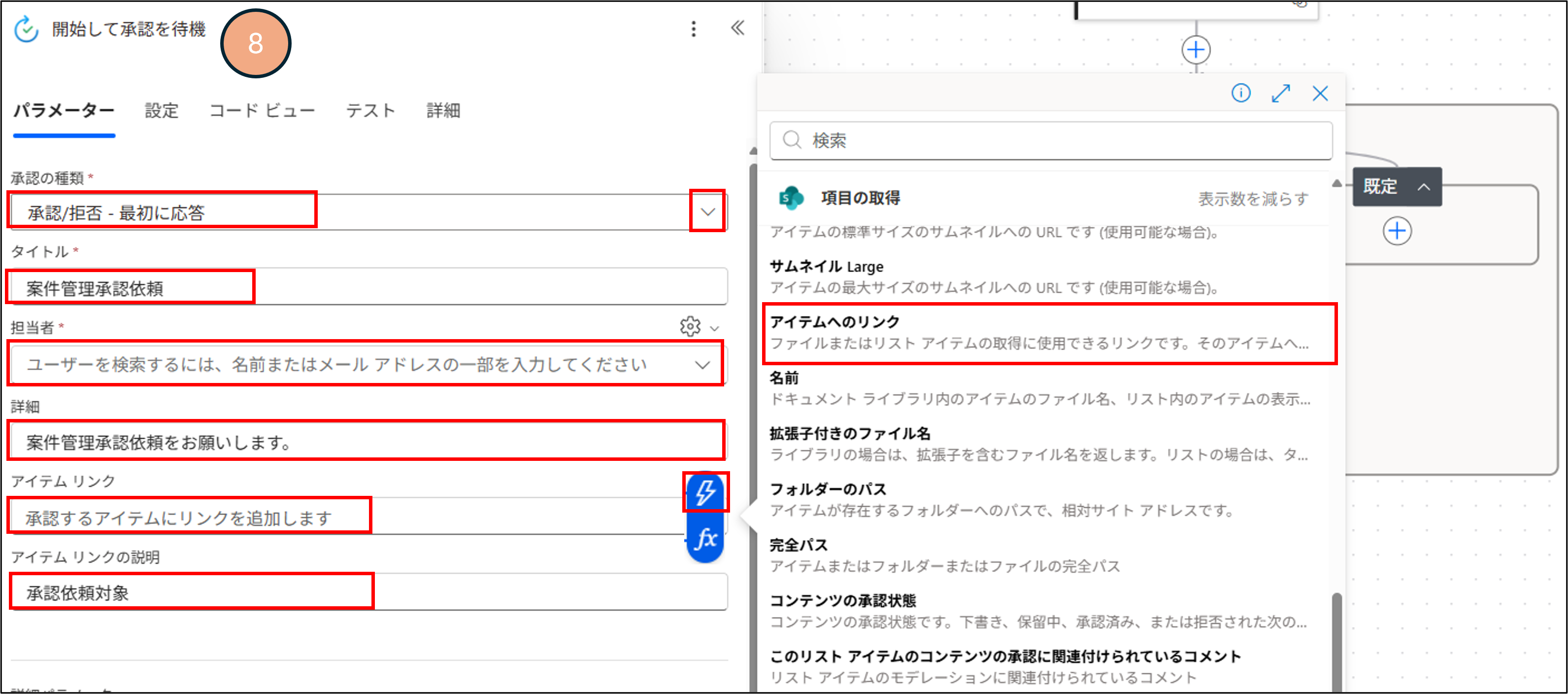Collapse the 既定 branch chevron
The width and height of the screenshot is (1568, 694).
click(x=1423, y=187)
